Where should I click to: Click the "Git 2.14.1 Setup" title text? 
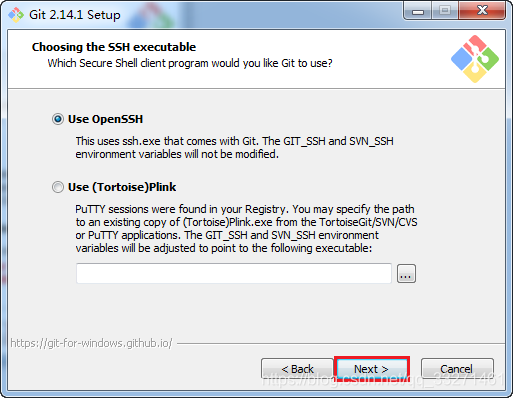[75, 15]
